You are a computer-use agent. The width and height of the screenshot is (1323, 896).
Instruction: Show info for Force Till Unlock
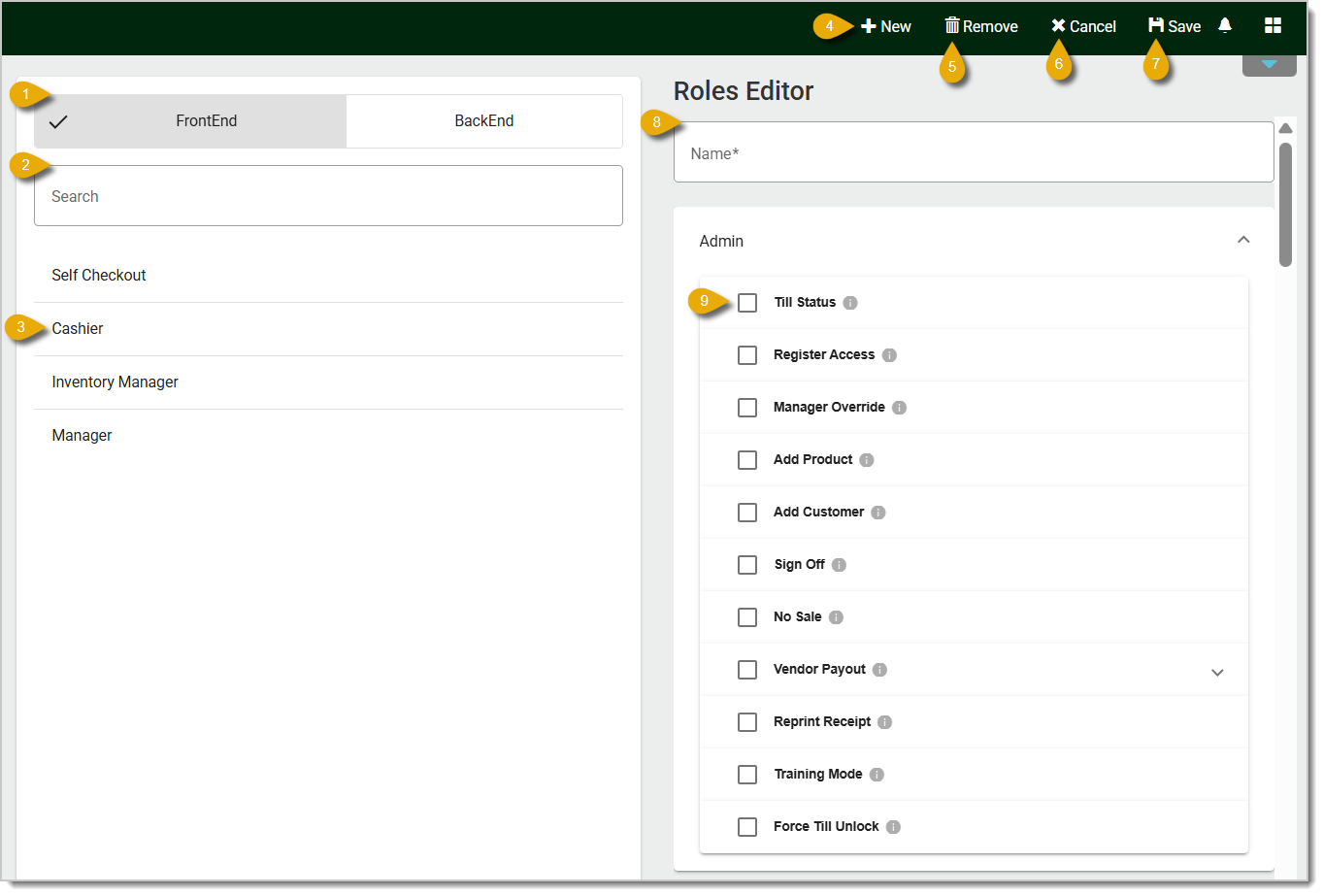(x=894, y=827)
